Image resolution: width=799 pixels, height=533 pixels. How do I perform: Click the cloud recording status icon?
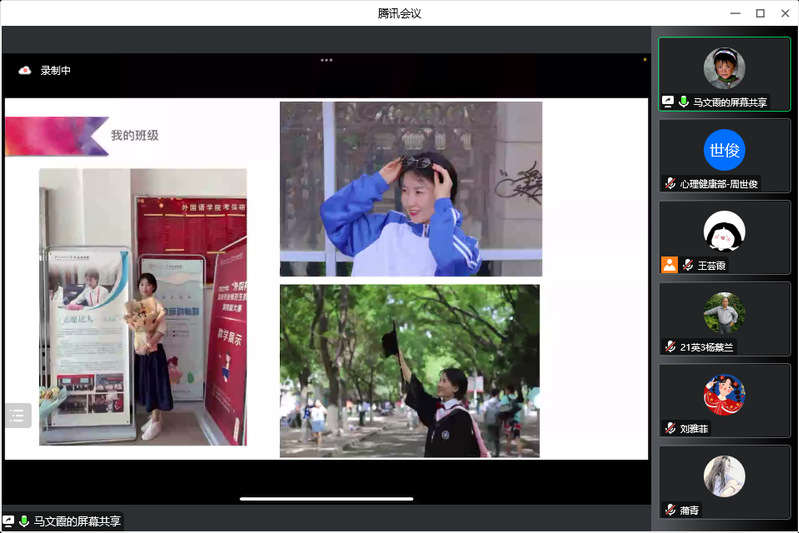click(25, 70)
